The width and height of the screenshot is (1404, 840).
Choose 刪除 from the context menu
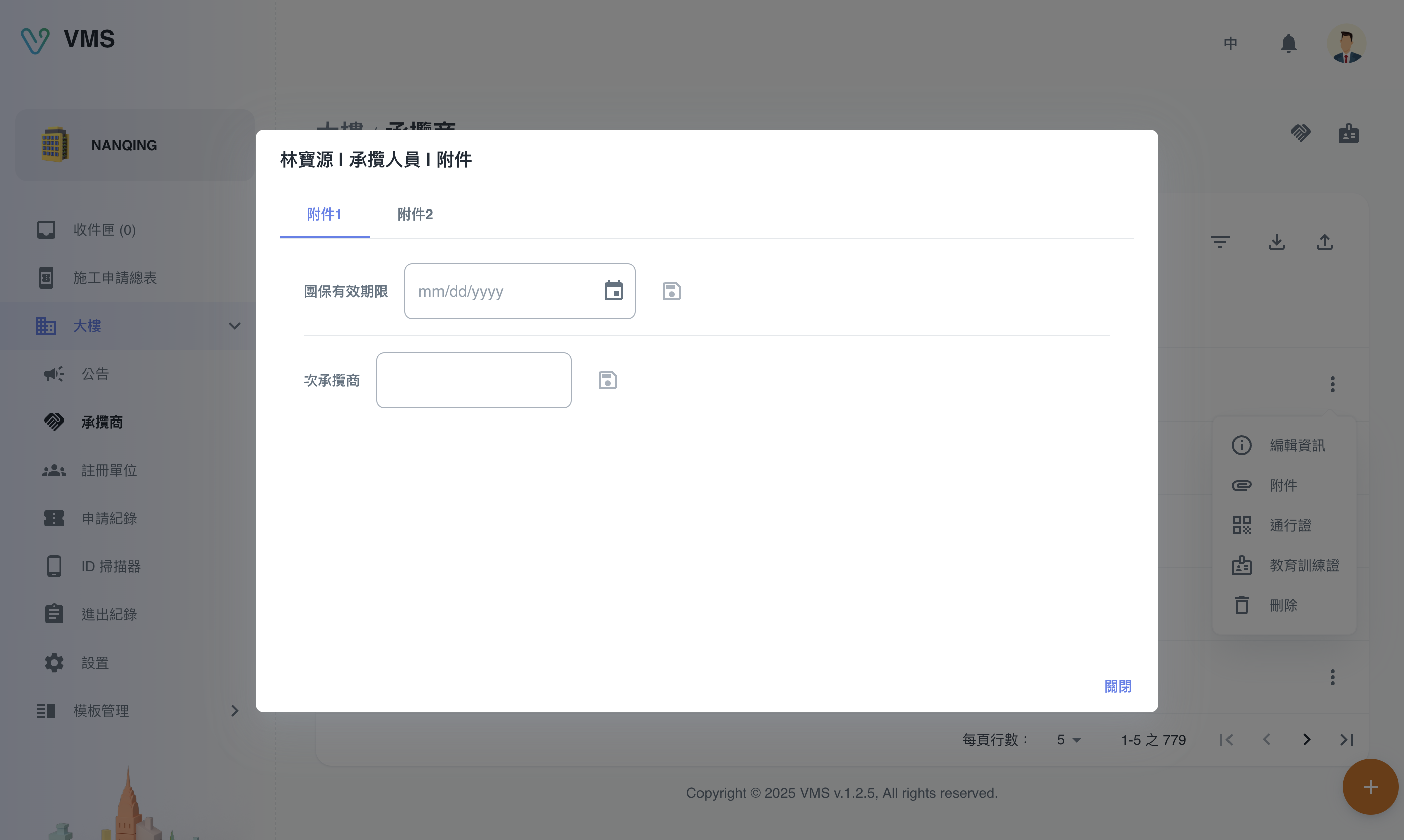(x=1283, y=605)
